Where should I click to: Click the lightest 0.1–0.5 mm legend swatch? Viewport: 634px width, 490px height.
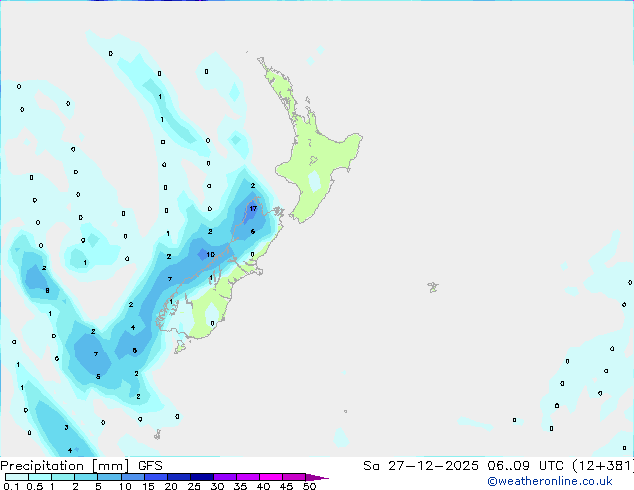(17, 477)
